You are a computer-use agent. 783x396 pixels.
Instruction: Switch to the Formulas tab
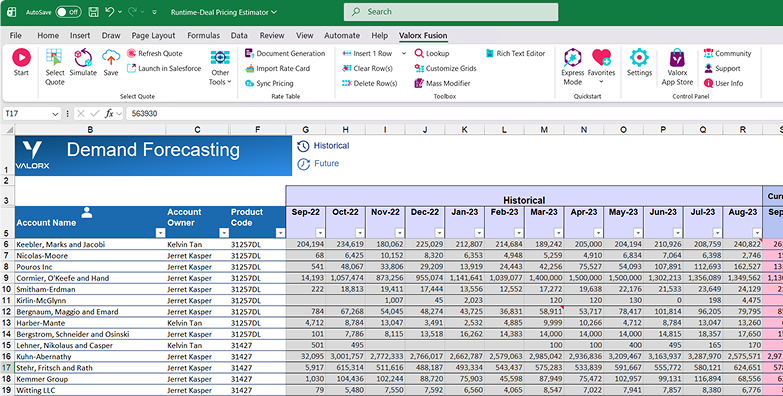(x=203, y=35)
